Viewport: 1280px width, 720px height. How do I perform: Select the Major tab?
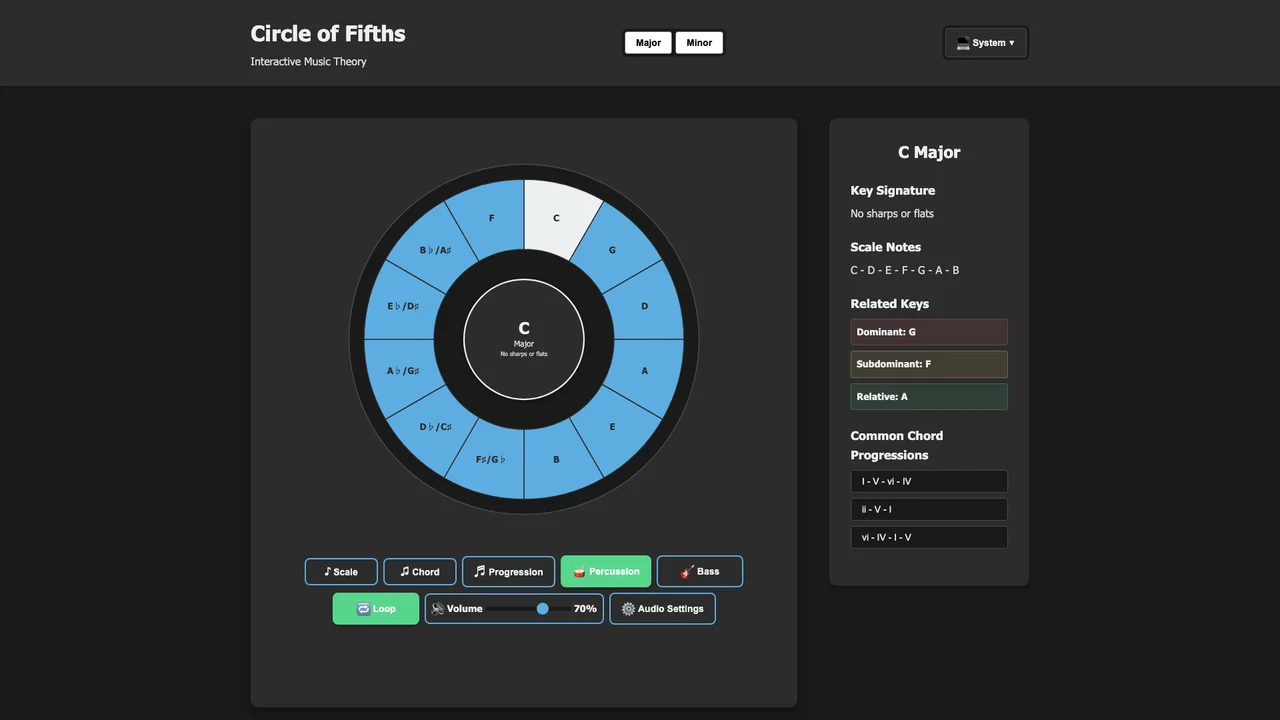(x=648, y=42)
